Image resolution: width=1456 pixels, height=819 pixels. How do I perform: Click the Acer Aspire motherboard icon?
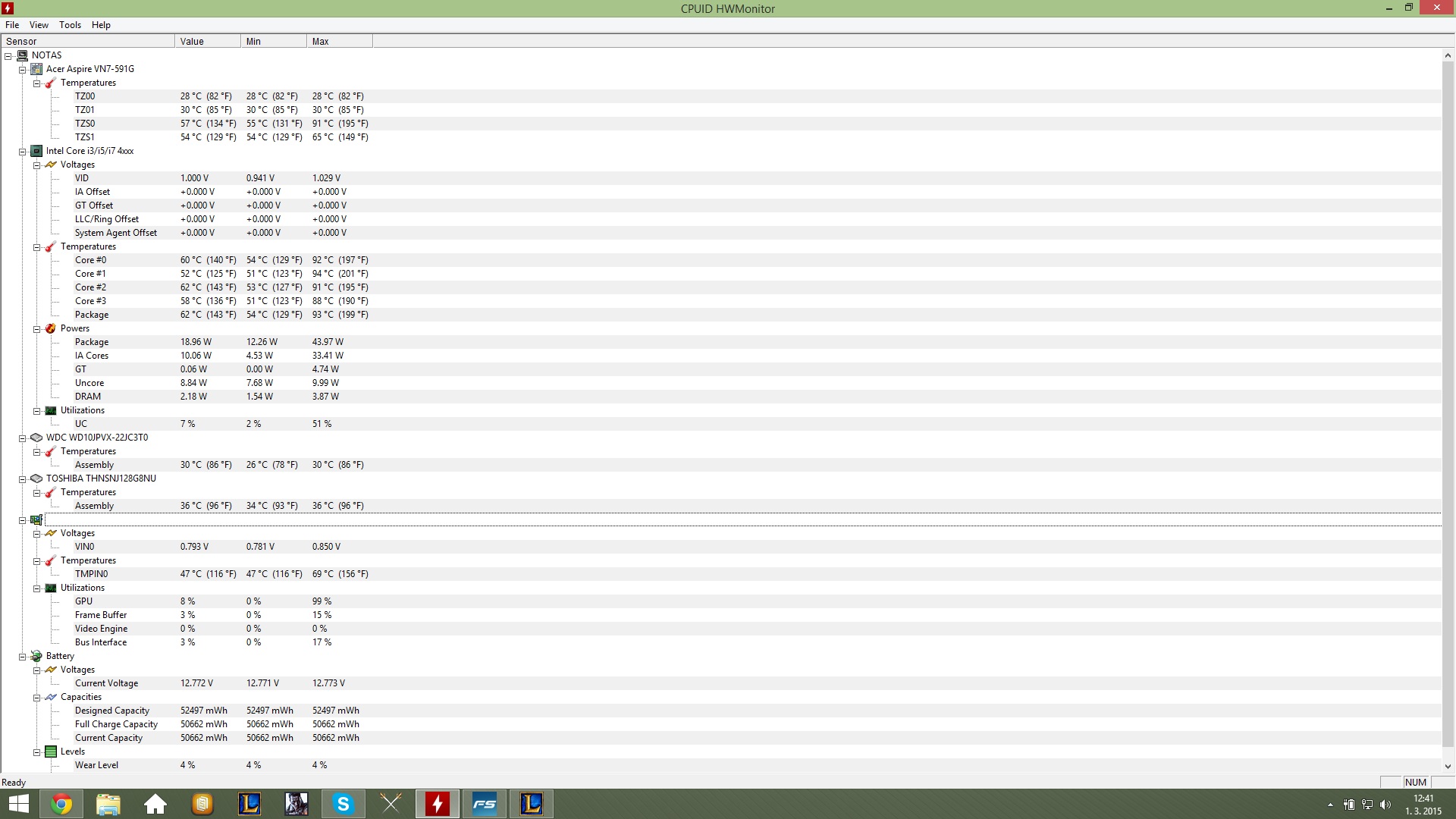pos(36,69)
